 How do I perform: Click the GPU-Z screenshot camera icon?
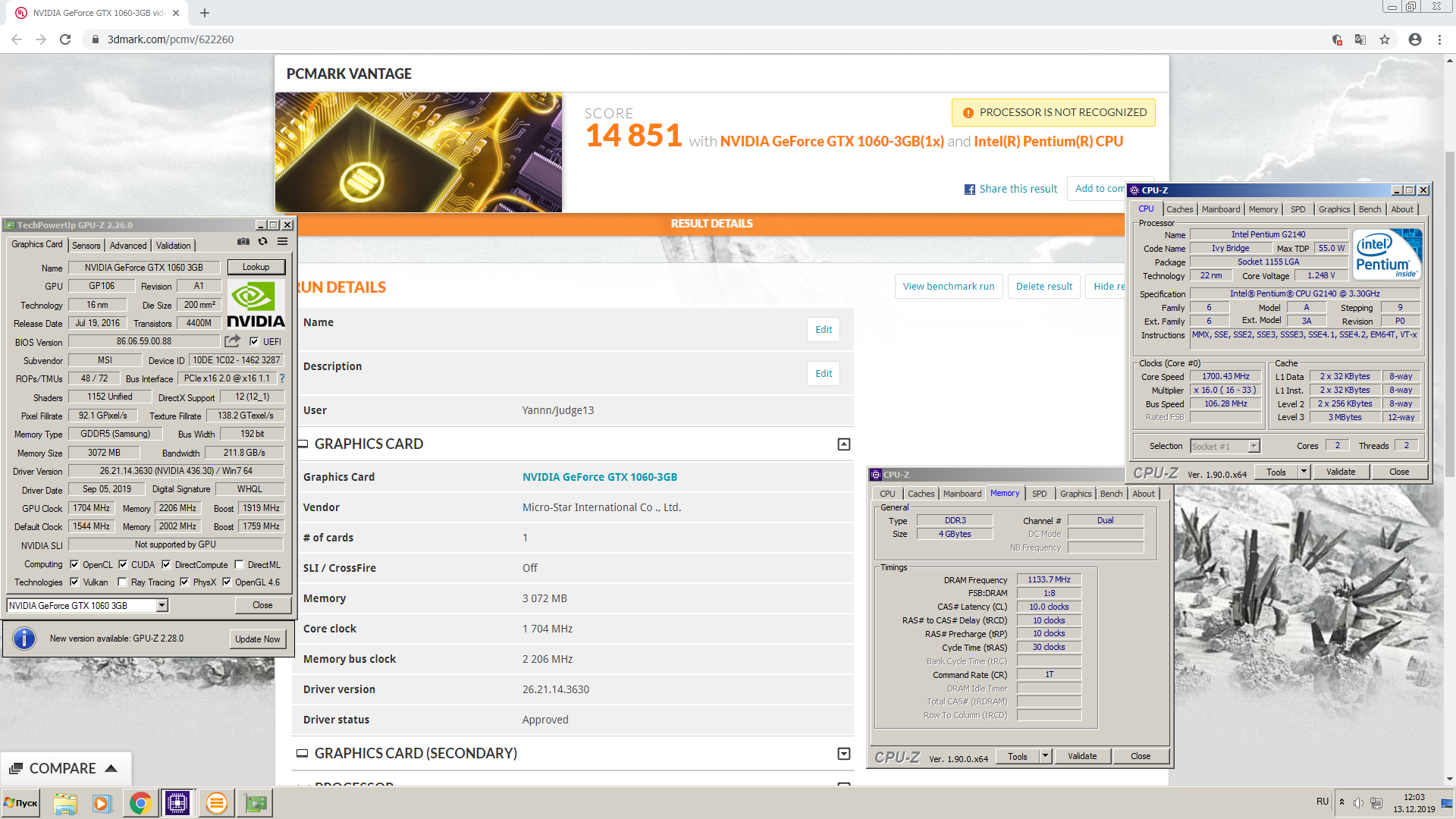[x=243, y=241]
